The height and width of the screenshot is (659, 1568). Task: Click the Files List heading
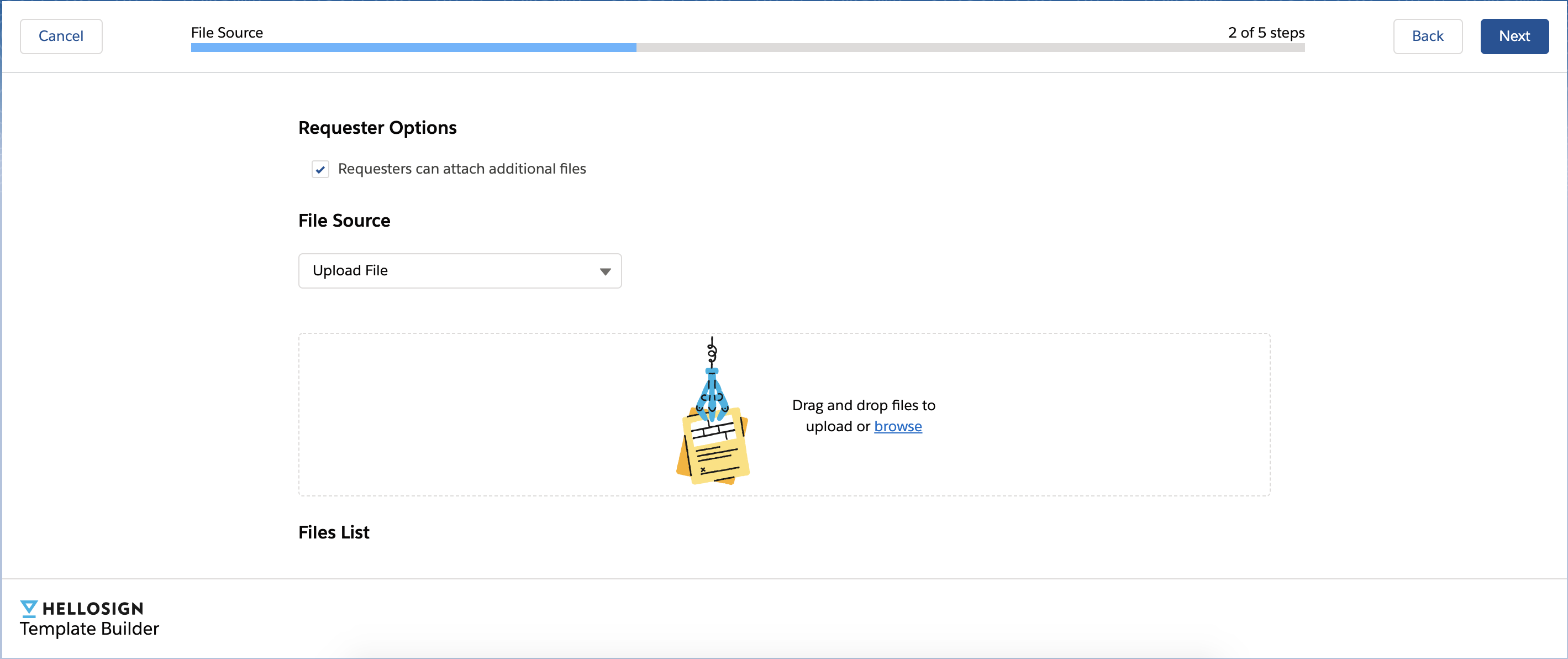tap(334, 532)
